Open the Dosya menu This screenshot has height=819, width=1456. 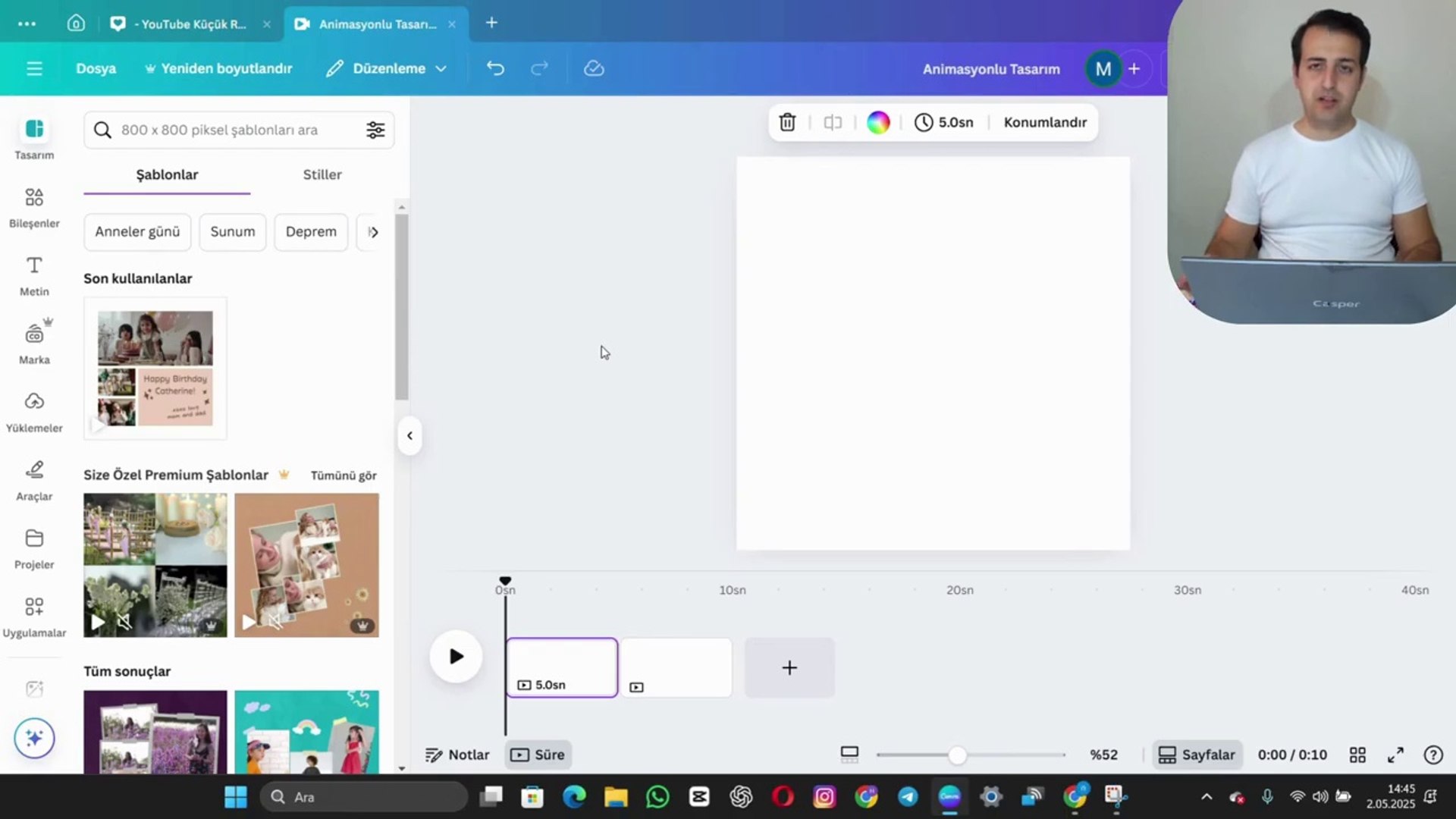tap(96, 68)
